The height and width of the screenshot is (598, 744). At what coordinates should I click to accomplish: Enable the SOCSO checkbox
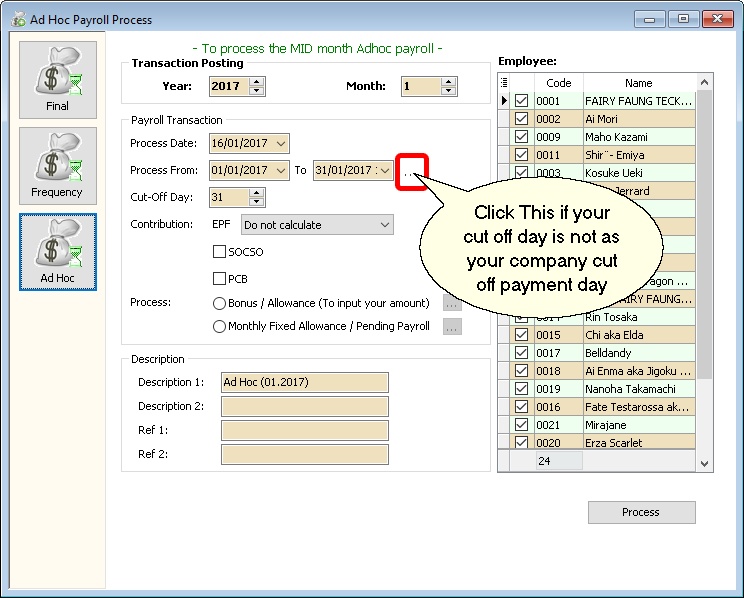tap(220, 252)
